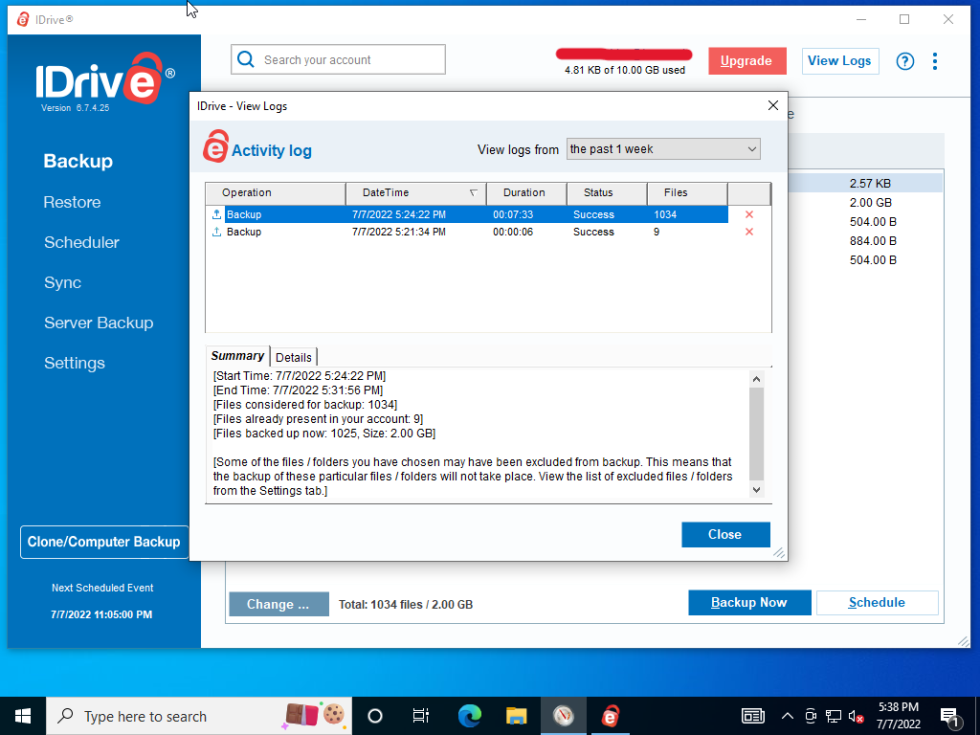Open the 'View logs from' dropdown

663,149
